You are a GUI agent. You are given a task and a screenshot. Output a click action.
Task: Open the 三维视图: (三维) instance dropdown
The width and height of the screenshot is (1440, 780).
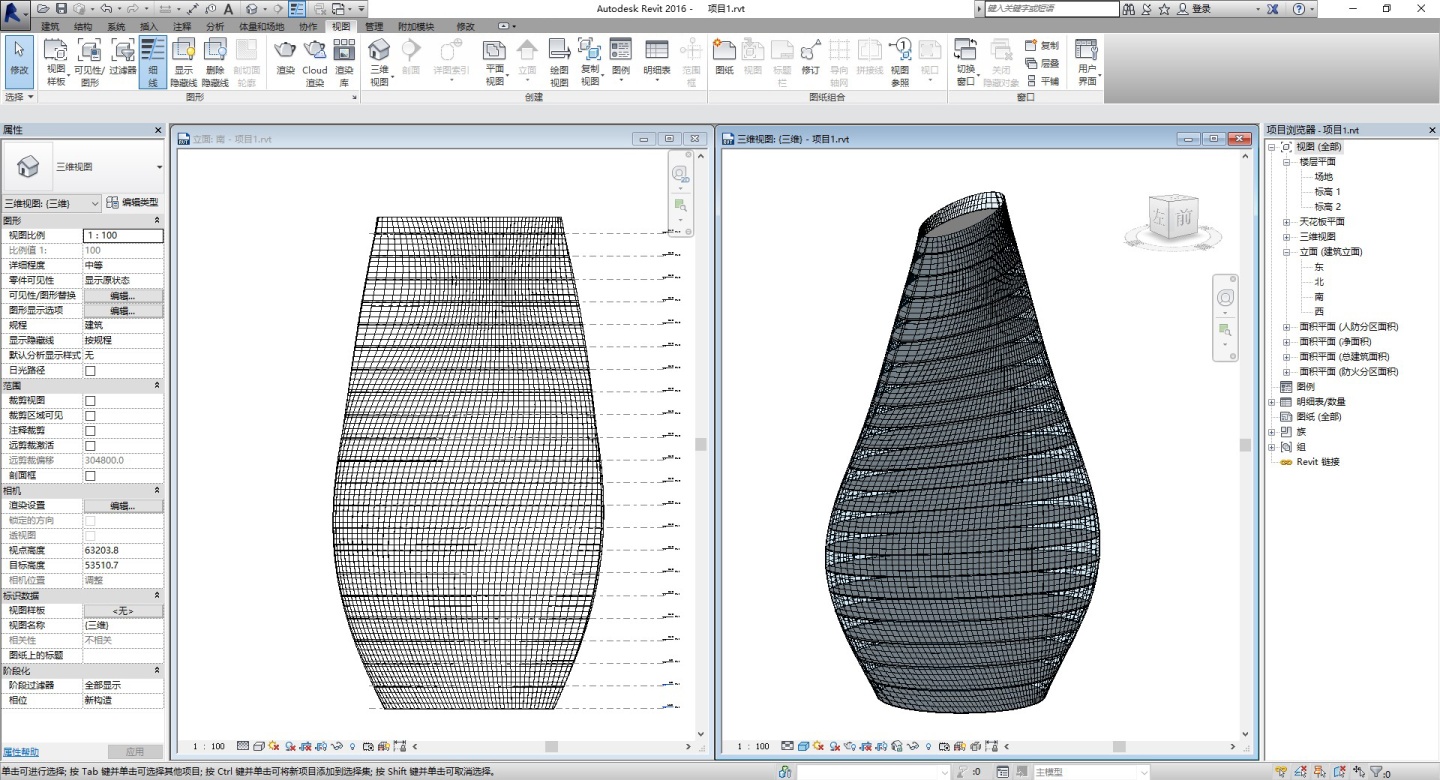[x=51, y=203]
